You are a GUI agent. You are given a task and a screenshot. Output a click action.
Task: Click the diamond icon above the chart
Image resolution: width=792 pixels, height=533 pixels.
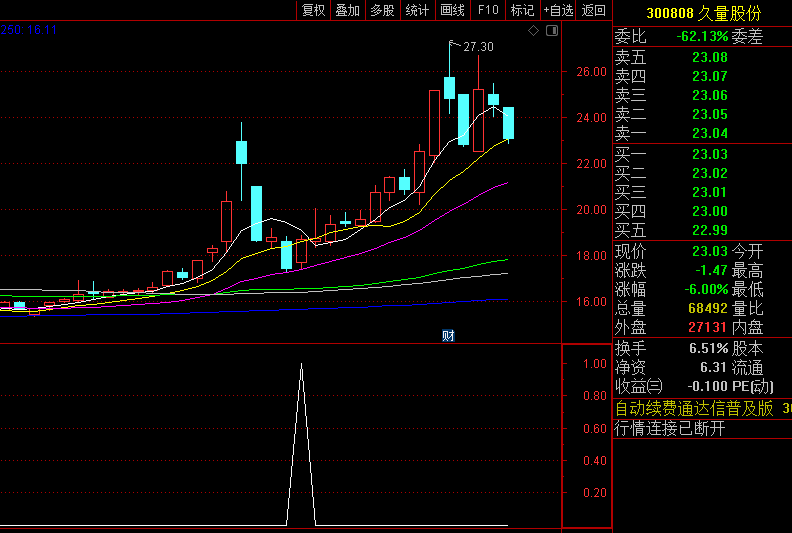click(533, 31)
